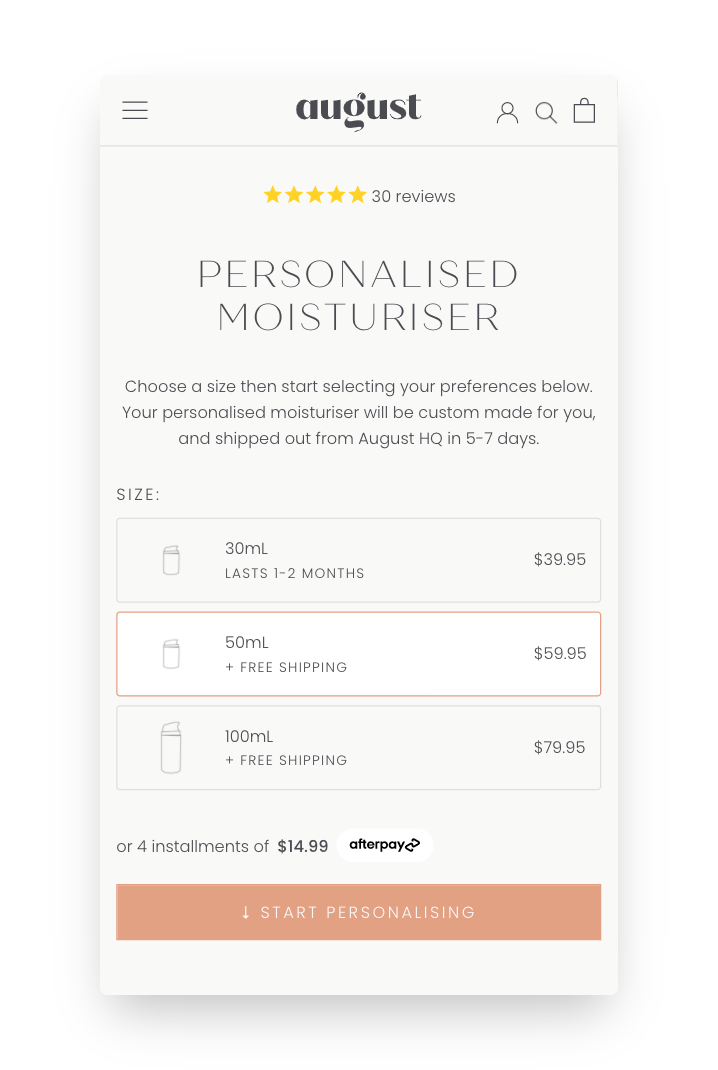Click the $14.99 installment amount
The width and height of the screenshot is (718, 1070).
(303, 846)
